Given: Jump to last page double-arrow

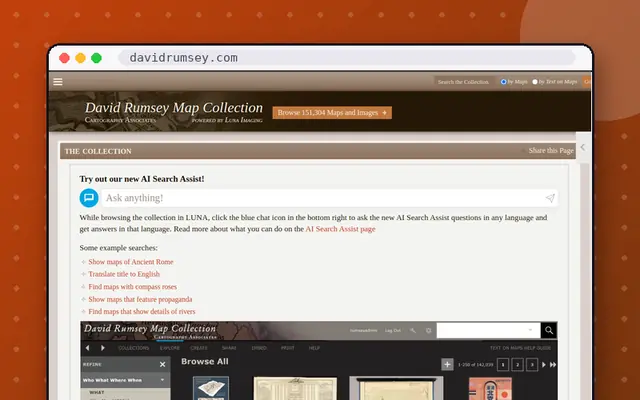Looking at the screenshot, I should tap(553, 364).
